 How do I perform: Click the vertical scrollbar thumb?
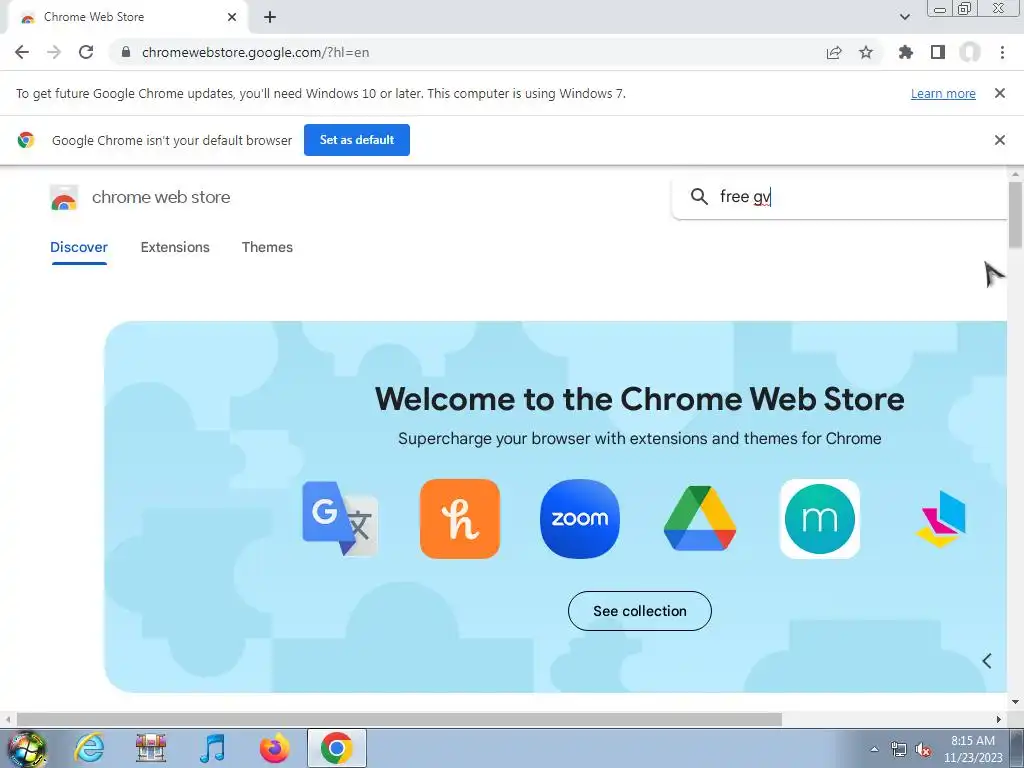tap(1015, 216)
